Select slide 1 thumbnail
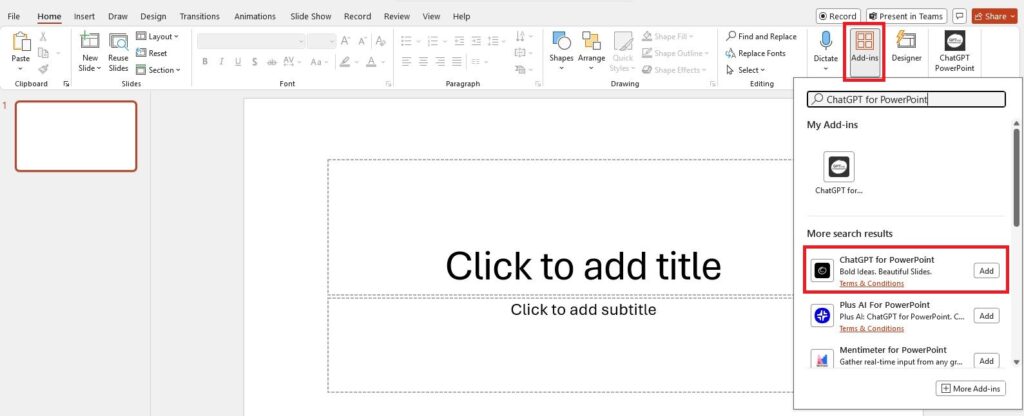The image size is (1024, 416). click(76, 136)
